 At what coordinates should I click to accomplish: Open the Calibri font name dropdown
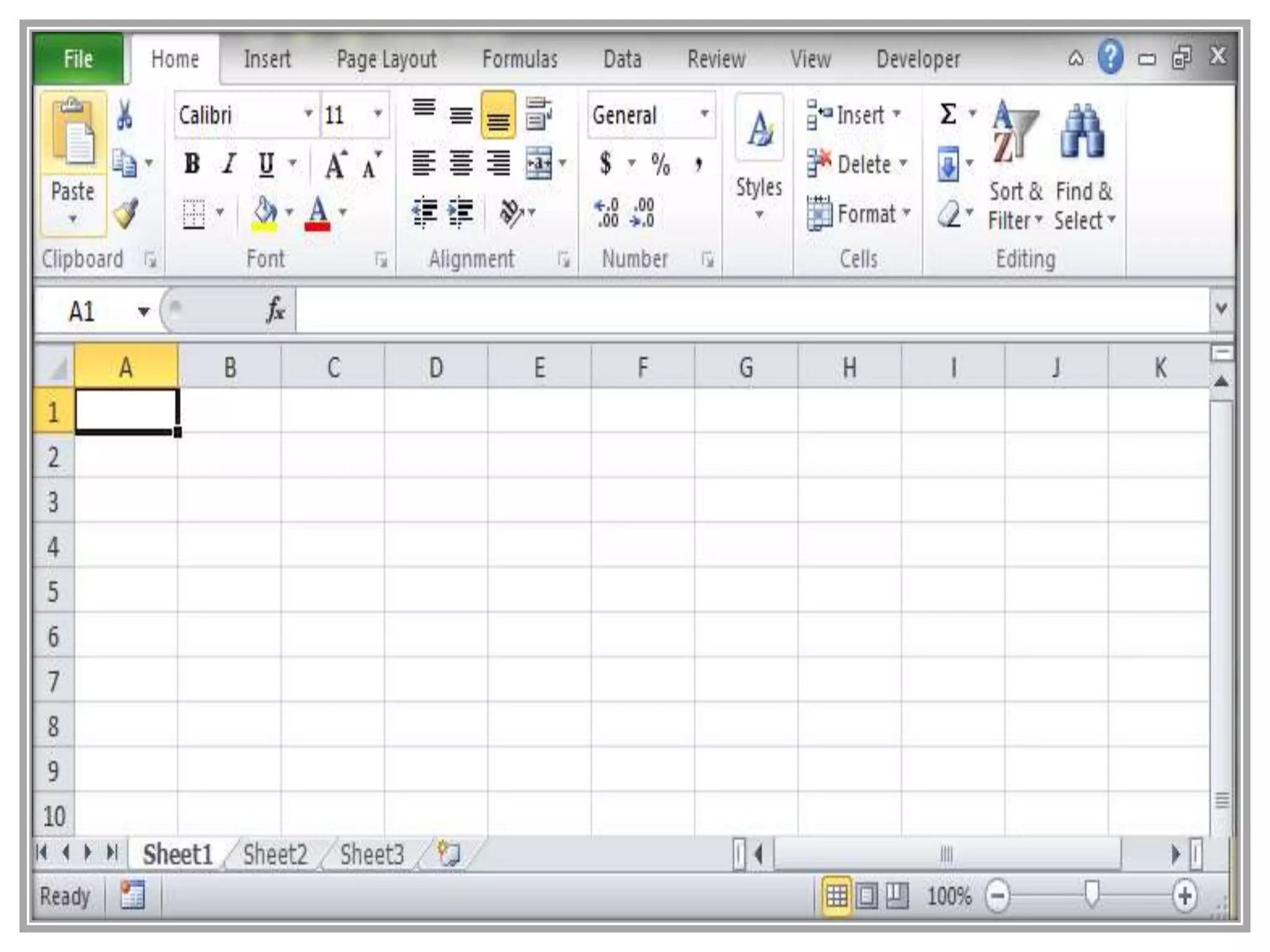pyautogui.click(x=308, y=115)
